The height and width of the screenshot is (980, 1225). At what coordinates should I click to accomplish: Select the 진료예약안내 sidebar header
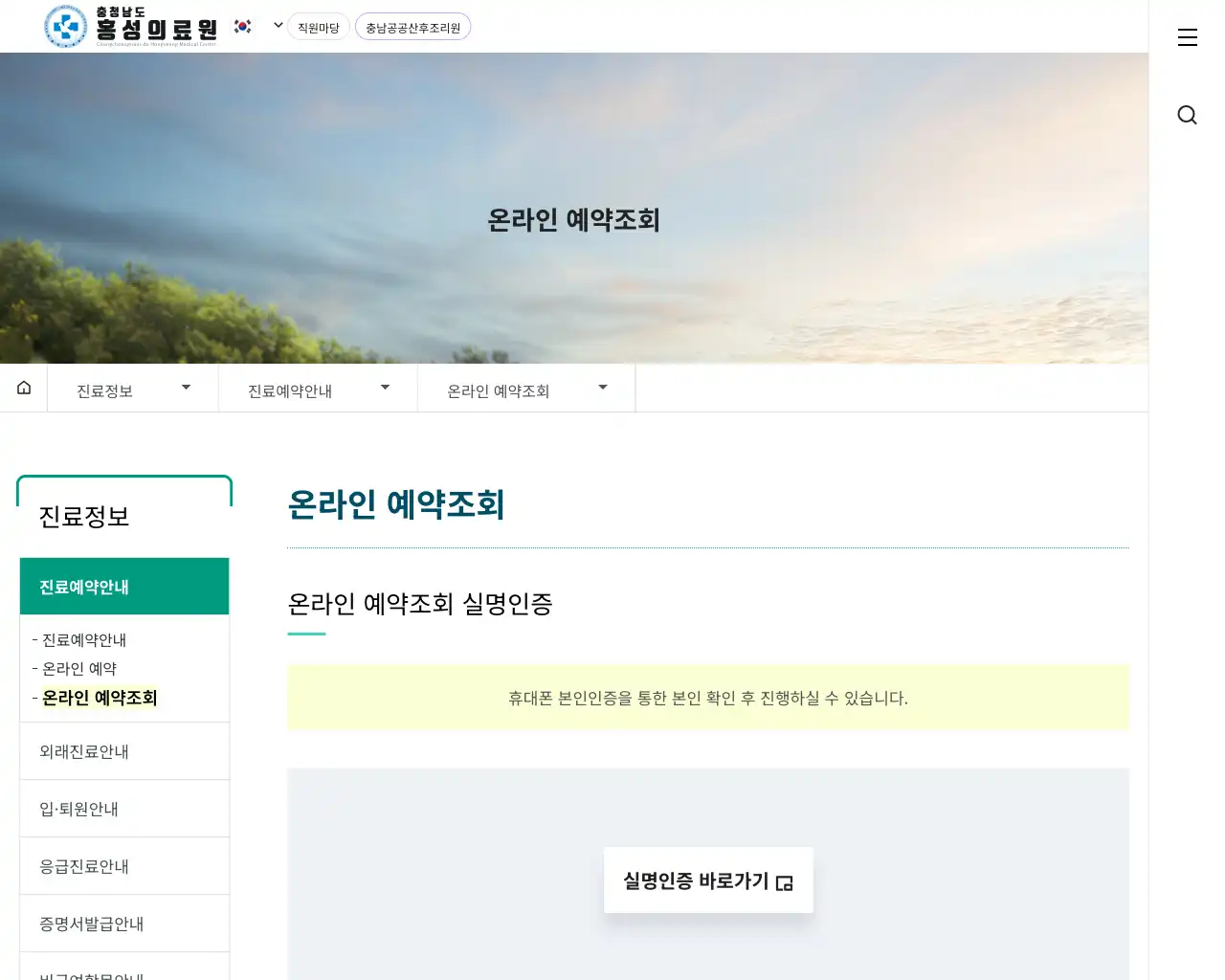124,587
